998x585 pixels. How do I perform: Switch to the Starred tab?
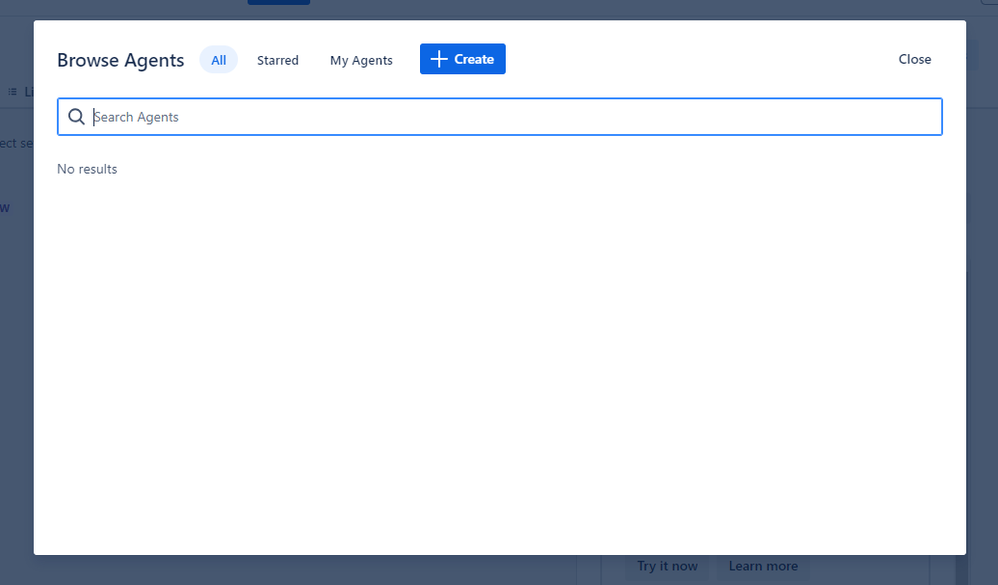[x=278, y=60]
